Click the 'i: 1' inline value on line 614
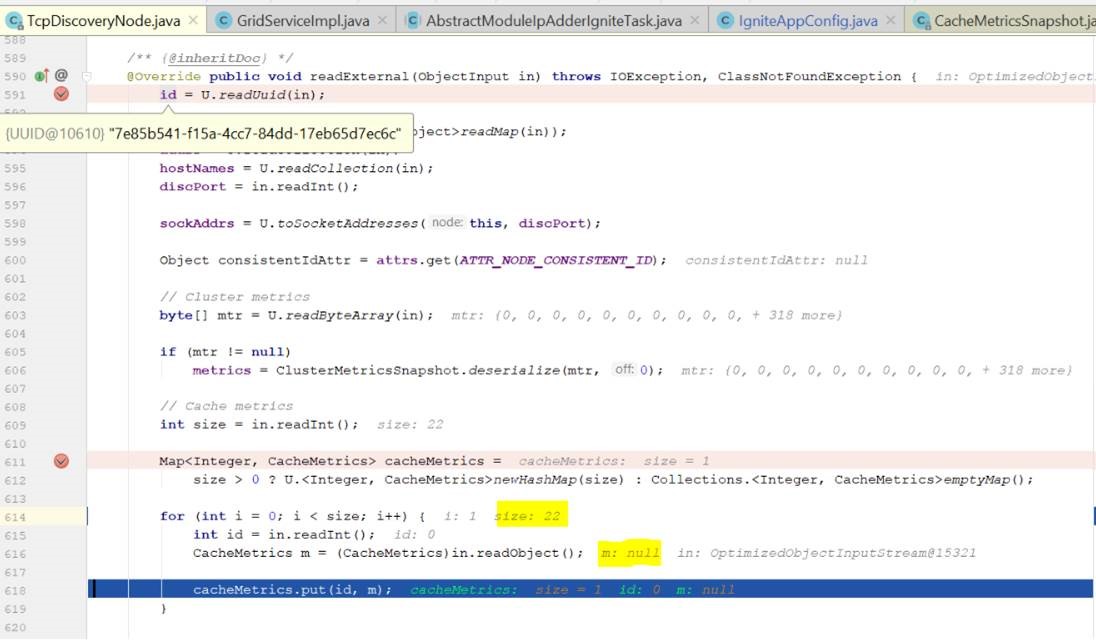This screenshot has height=642, width=1096. (460, 516)
